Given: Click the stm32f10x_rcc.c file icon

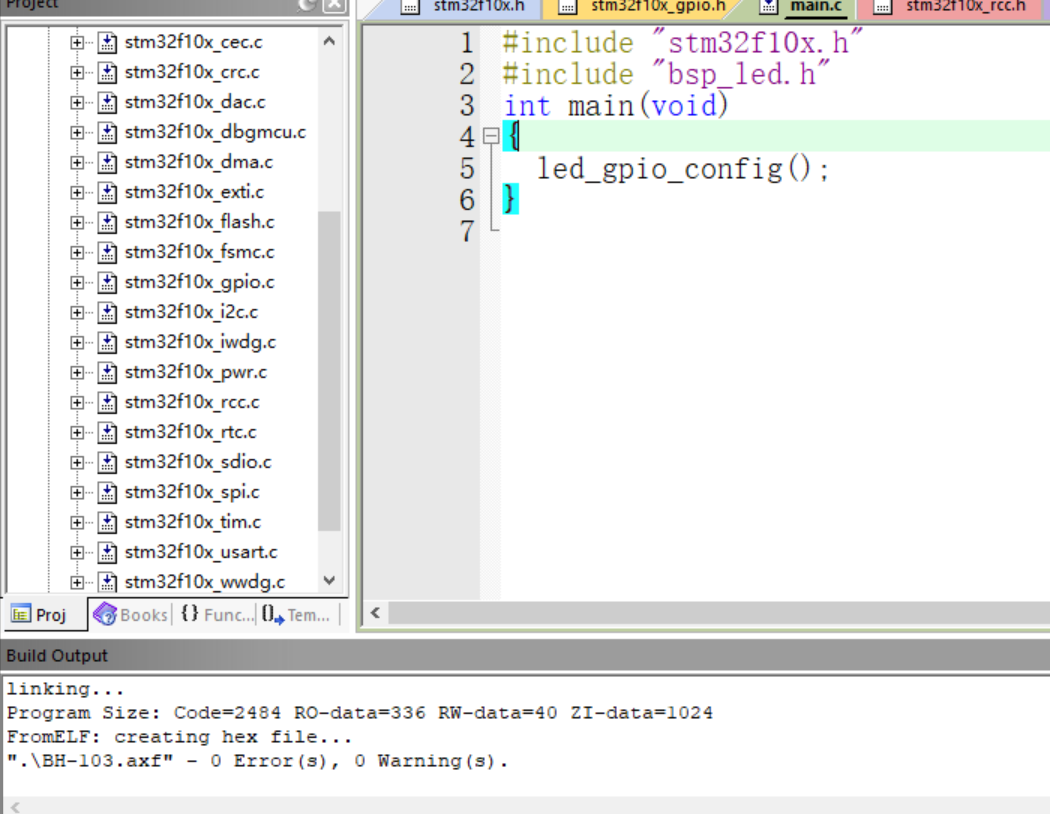Looking at the screenshot, I should coord(107,402).
